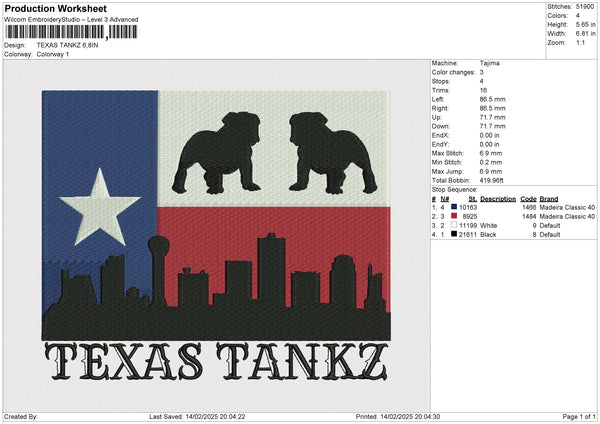Click the 'Created By:' footer label
600x424 pixels.
pyautogui.click(x=21, y=416)
